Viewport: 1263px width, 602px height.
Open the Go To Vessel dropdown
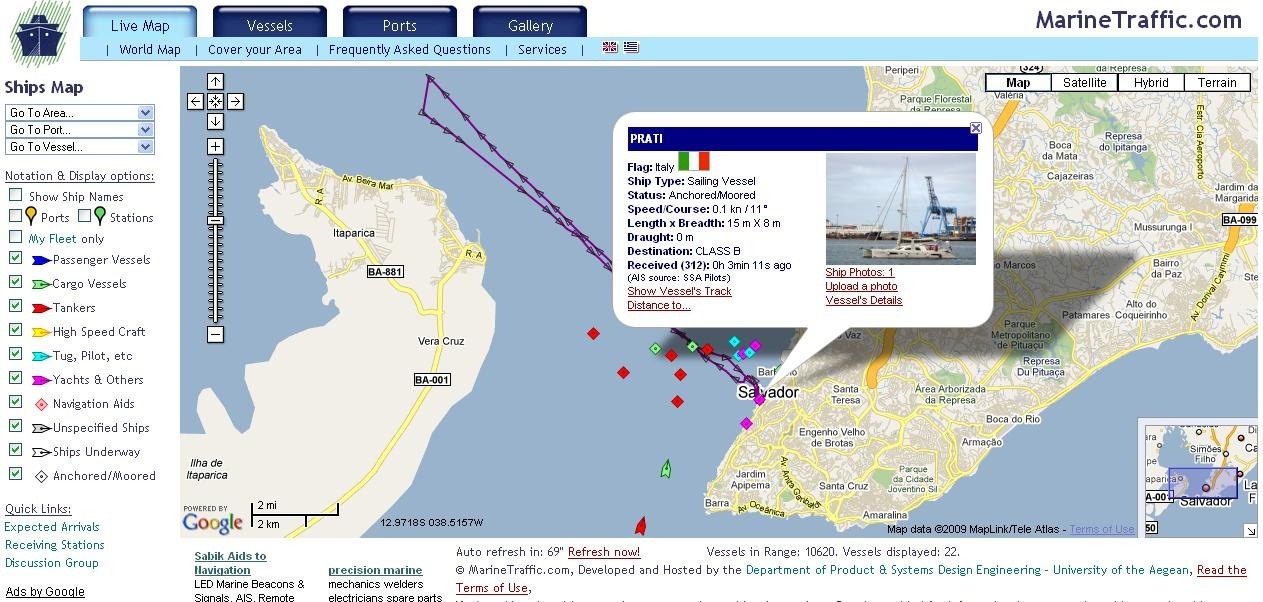[80, 147]
